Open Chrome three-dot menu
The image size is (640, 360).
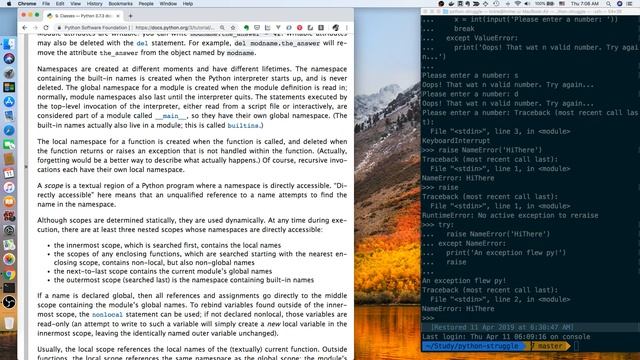[x=347, y=28]
